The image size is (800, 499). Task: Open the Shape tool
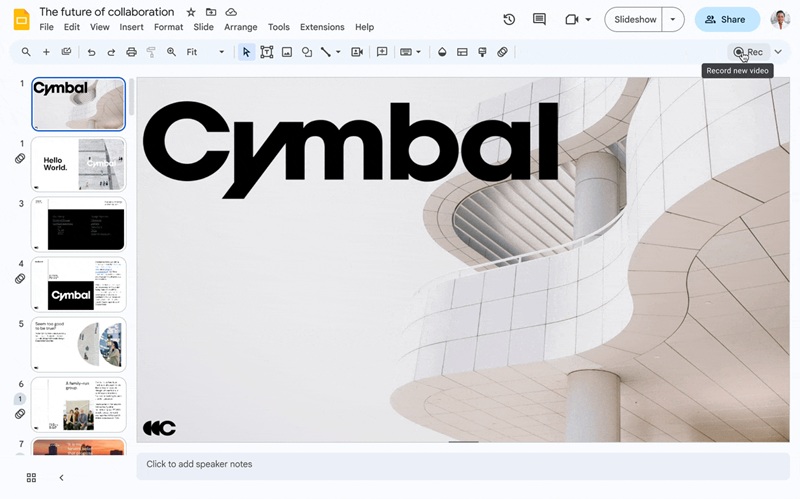point(307,52)
